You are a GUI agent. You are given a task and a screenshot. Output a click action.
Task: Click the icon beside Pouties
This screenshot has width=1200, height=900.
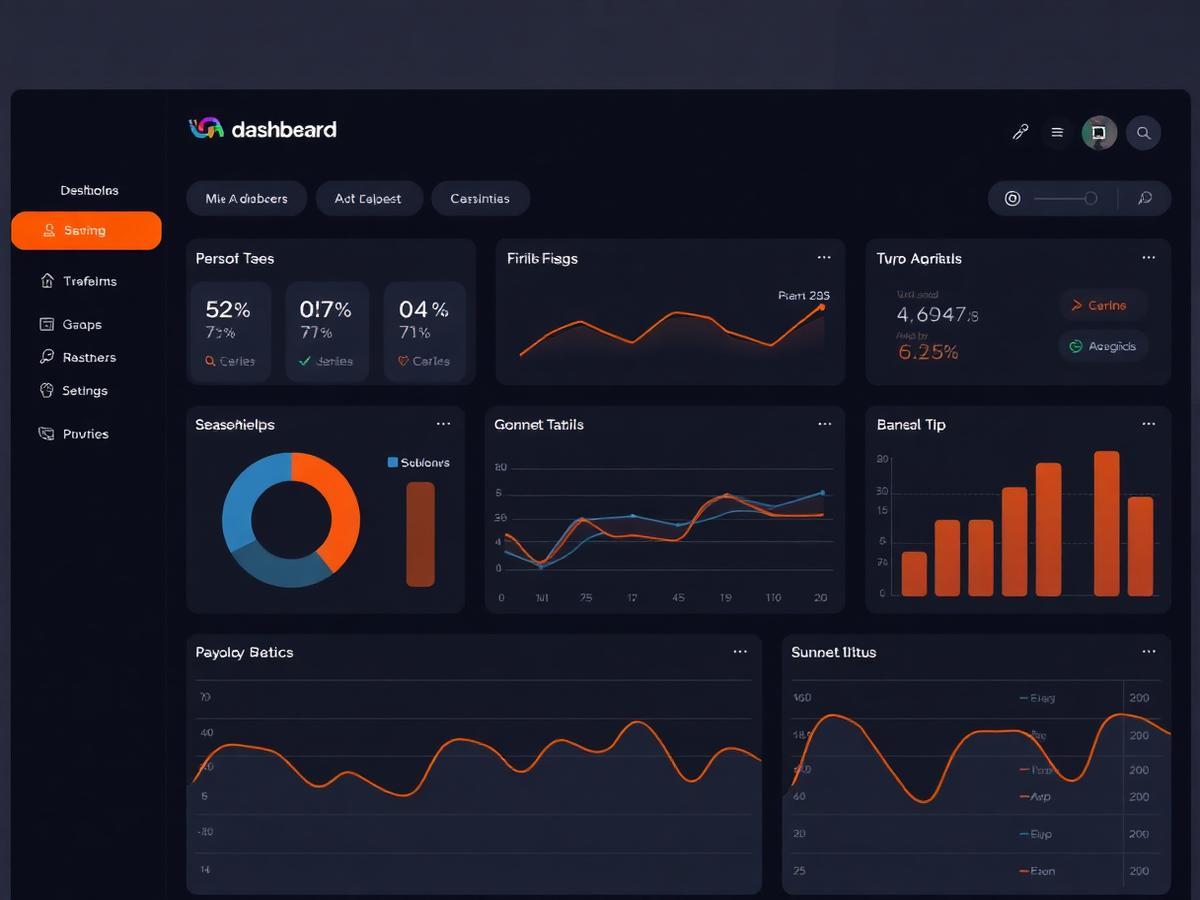point(46,434)
